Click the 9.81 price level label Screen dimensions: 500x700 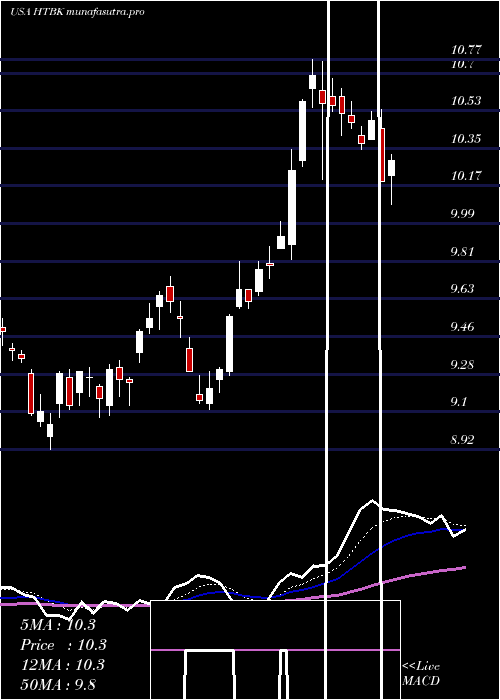point(464,252)
